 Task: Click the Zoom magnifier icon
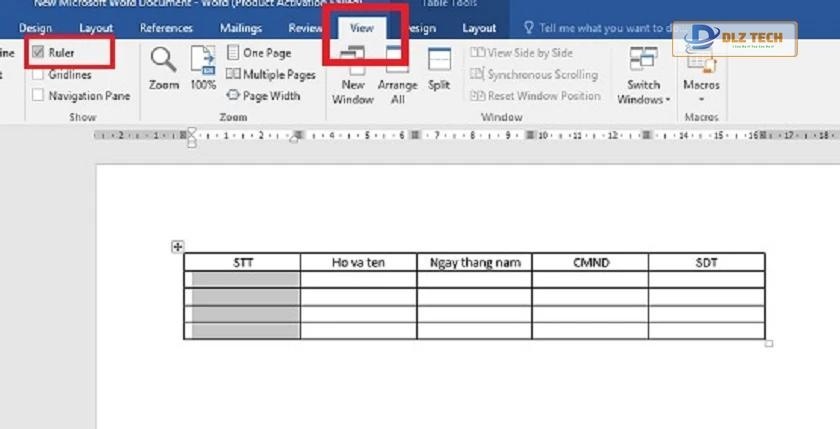pyautogui.click(x=164, y=65)
